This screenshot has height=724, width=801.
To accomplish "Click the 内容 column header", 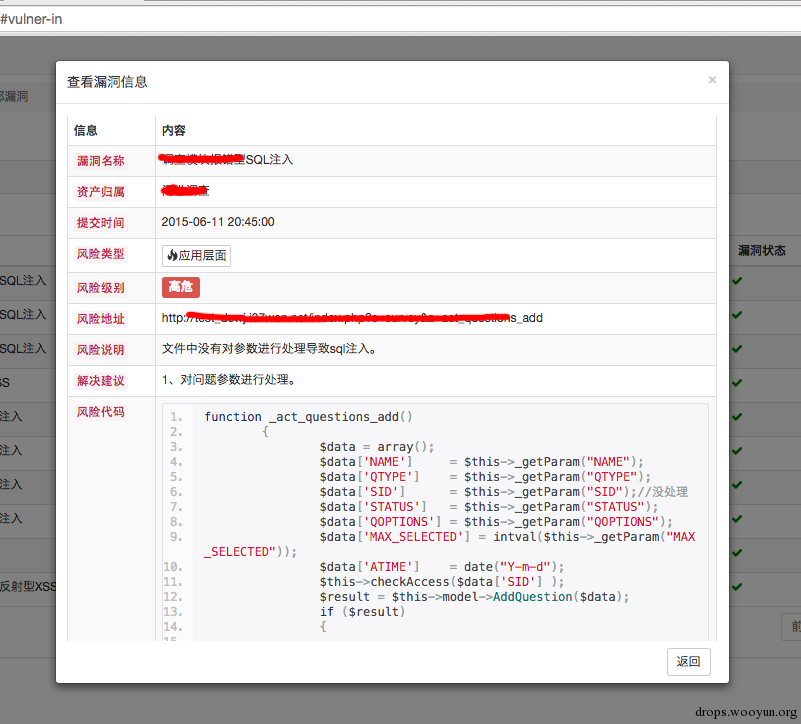I will (174, 131).
